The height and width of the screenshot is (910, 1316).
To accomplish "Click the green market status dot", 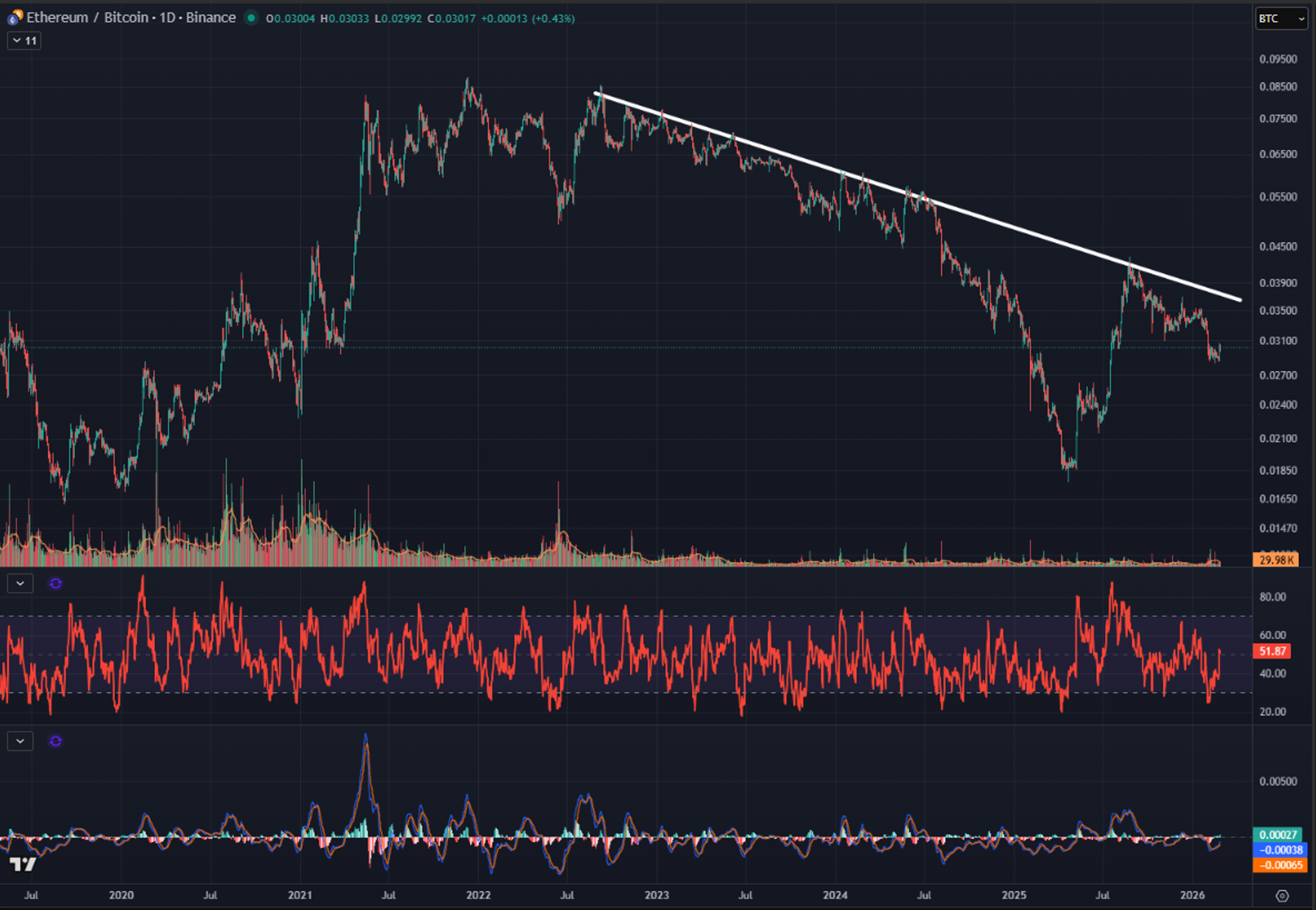I will [251, 18].
